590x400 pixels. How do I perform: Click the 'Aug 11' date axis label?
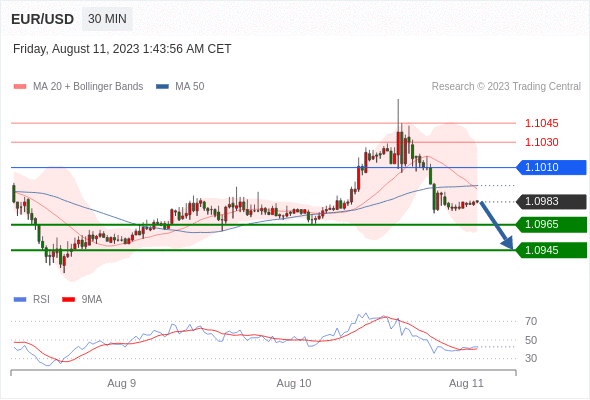coord(466,383)
